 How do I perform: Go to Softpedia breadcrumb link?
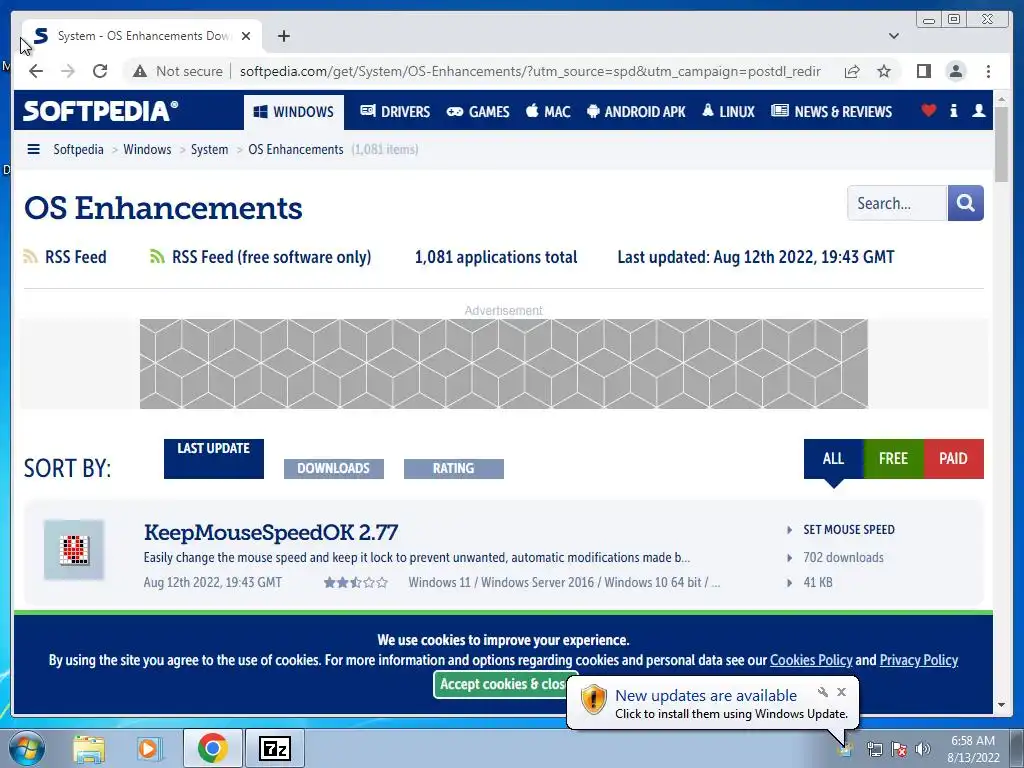click(78, 149)
